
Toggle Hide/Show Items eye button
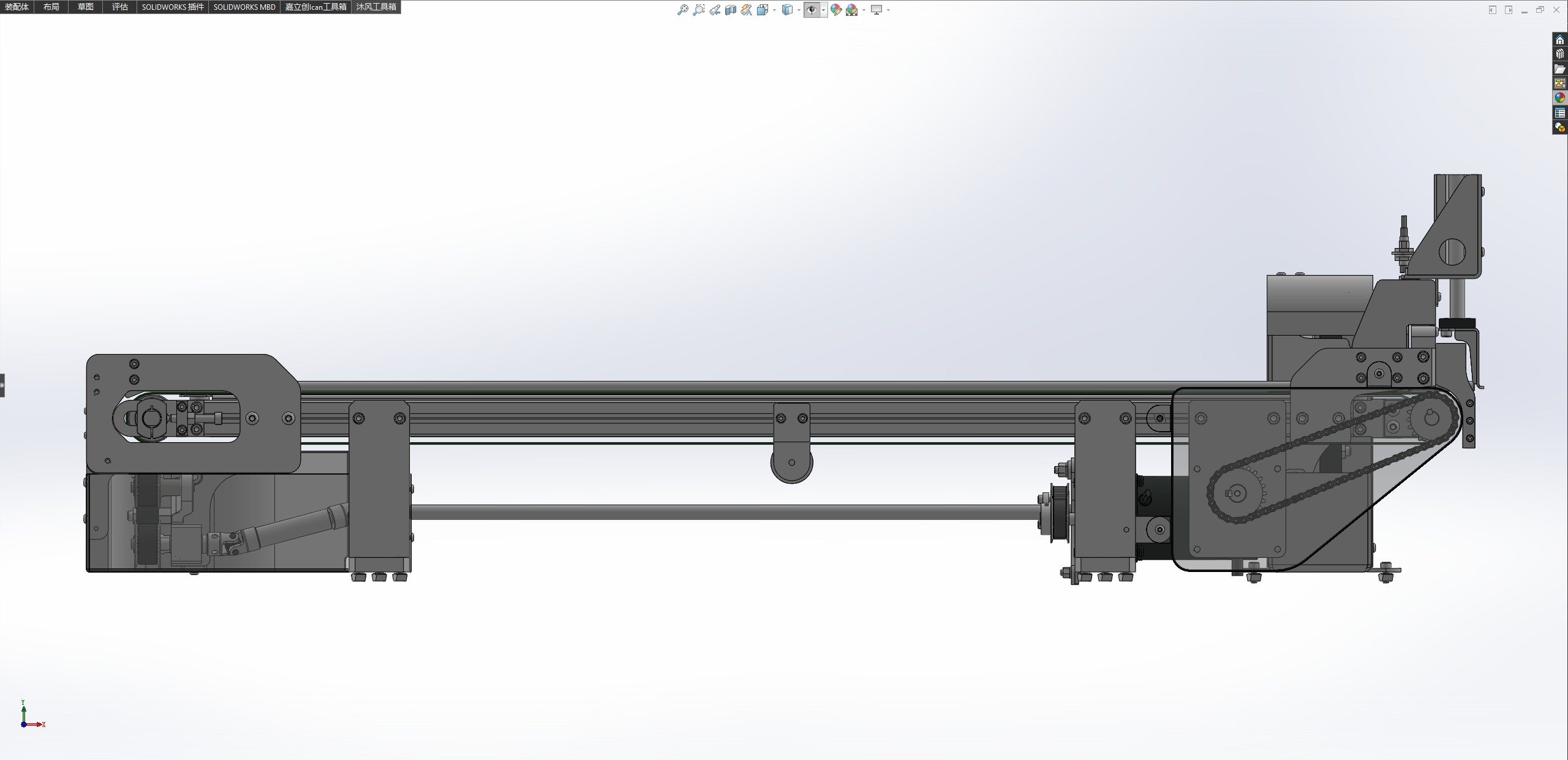(x=812, y=10)
